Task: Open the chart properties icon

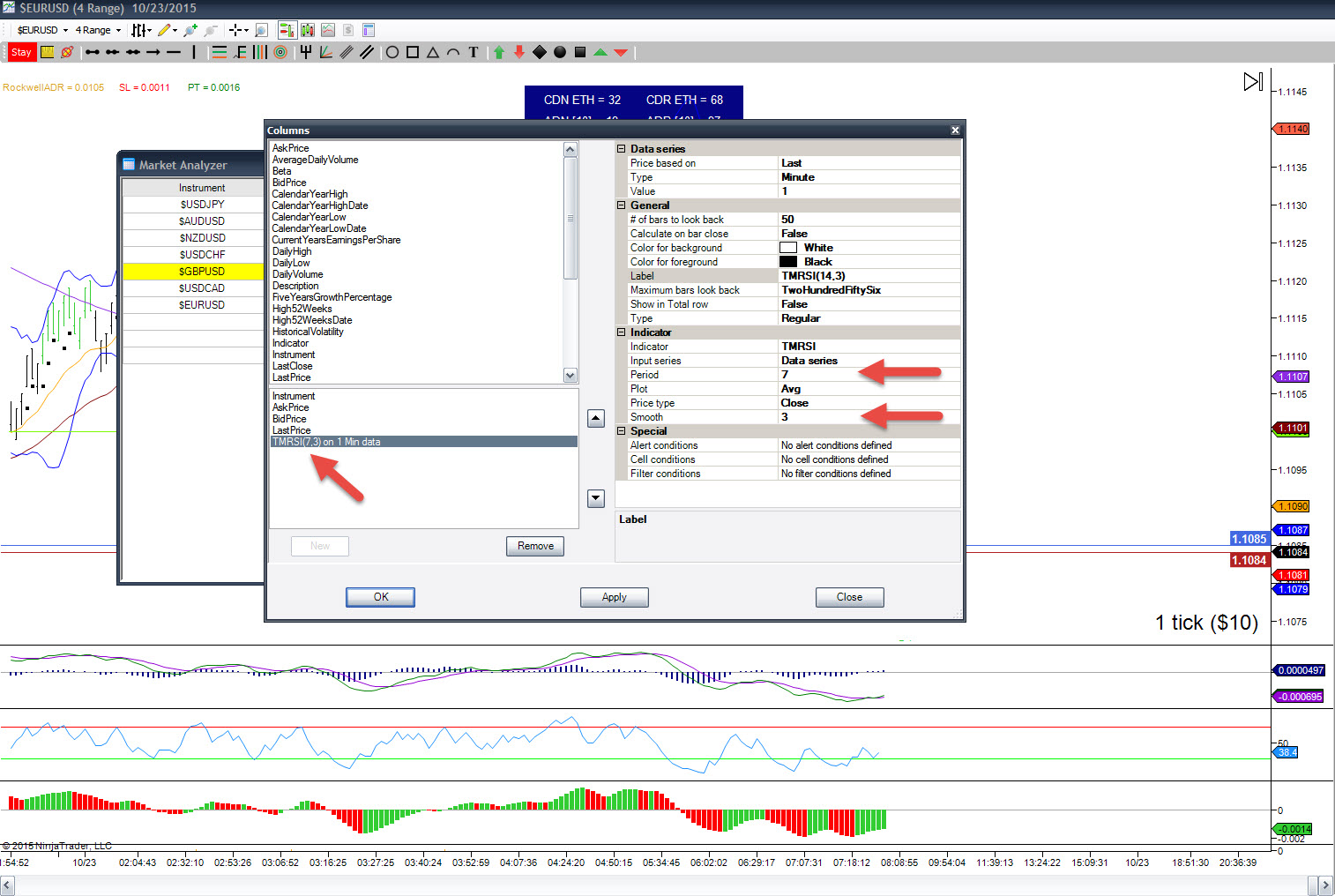Action: pos(369,30)
